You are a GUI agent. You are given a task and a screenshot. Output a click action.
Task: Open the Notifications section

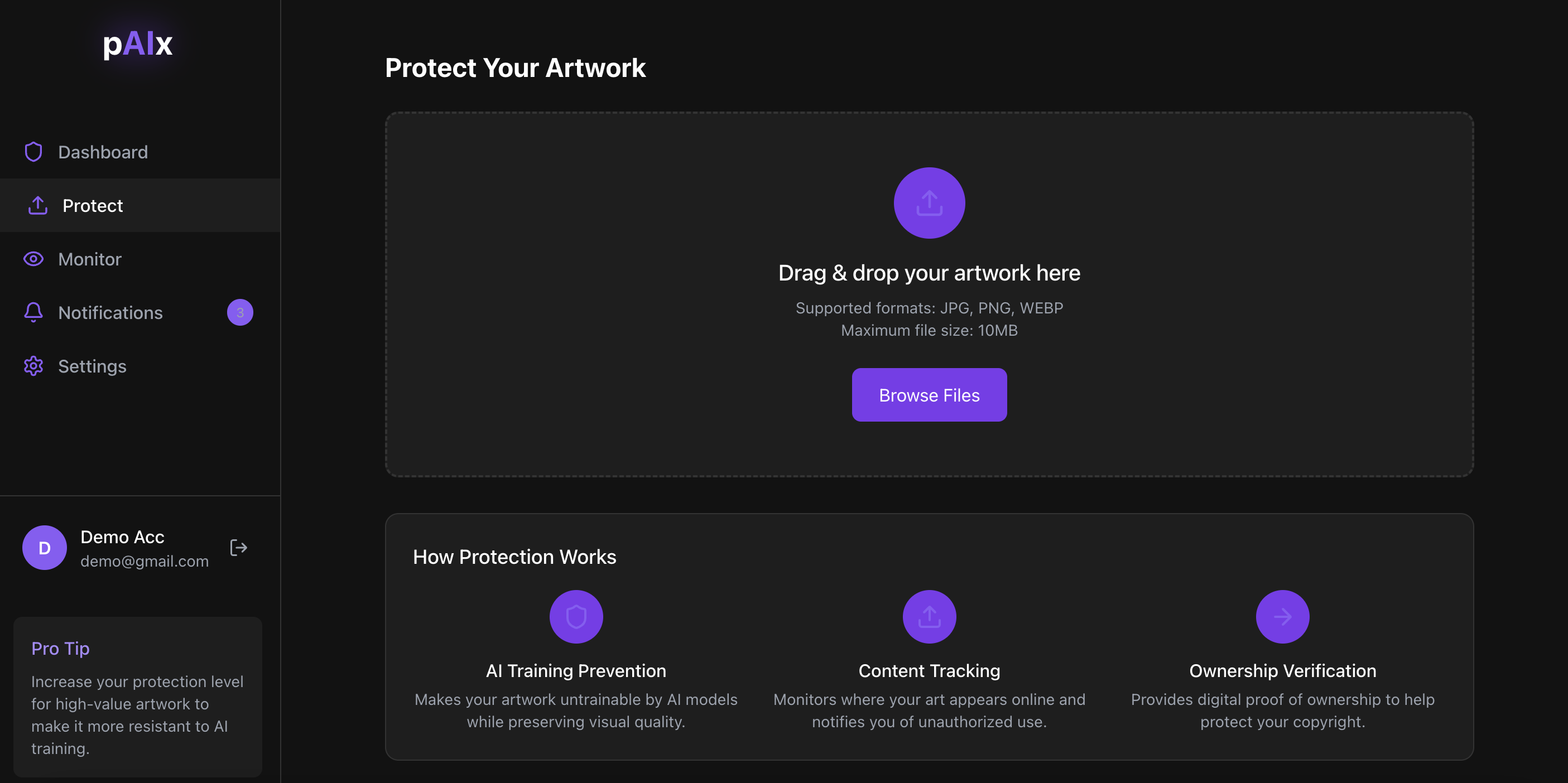coord(110,313)
